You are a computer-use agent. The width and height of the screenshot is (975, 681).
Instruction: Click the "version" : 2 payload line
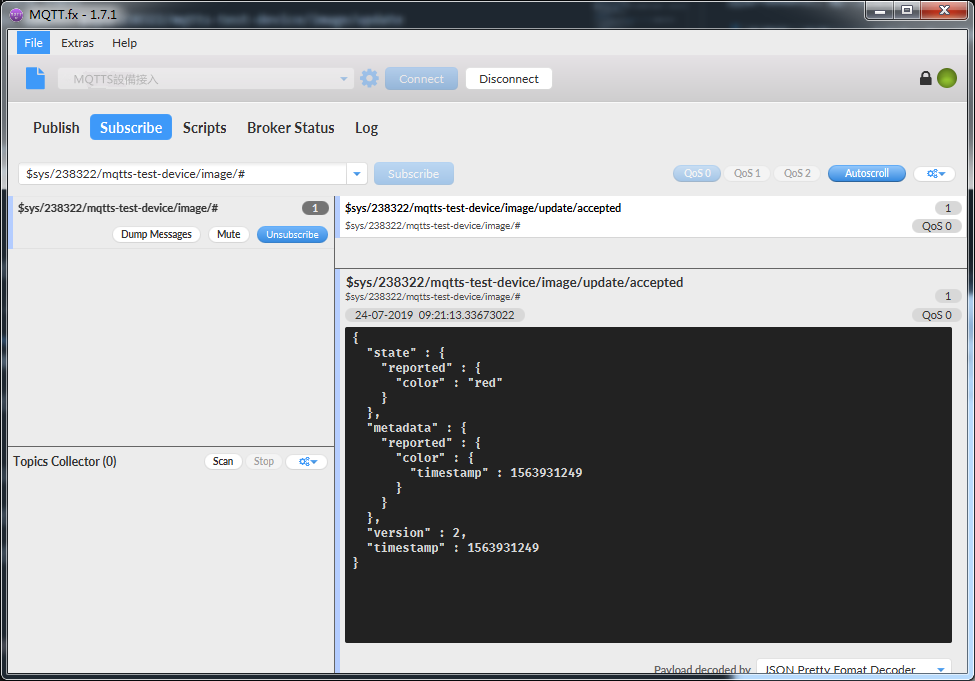tap(416, 533)
